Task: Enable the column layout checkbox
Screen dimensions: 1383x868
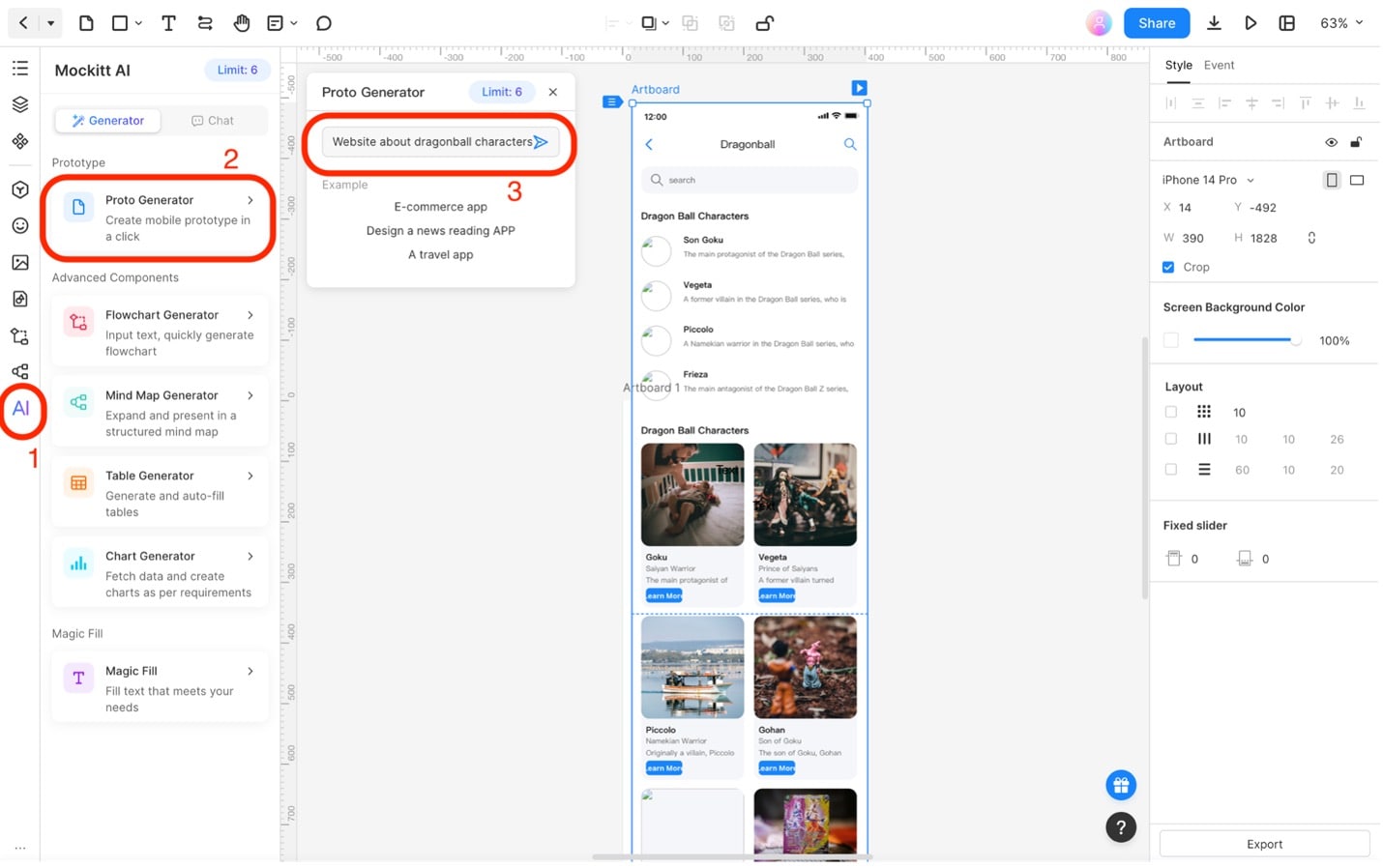Action: 1171,439
